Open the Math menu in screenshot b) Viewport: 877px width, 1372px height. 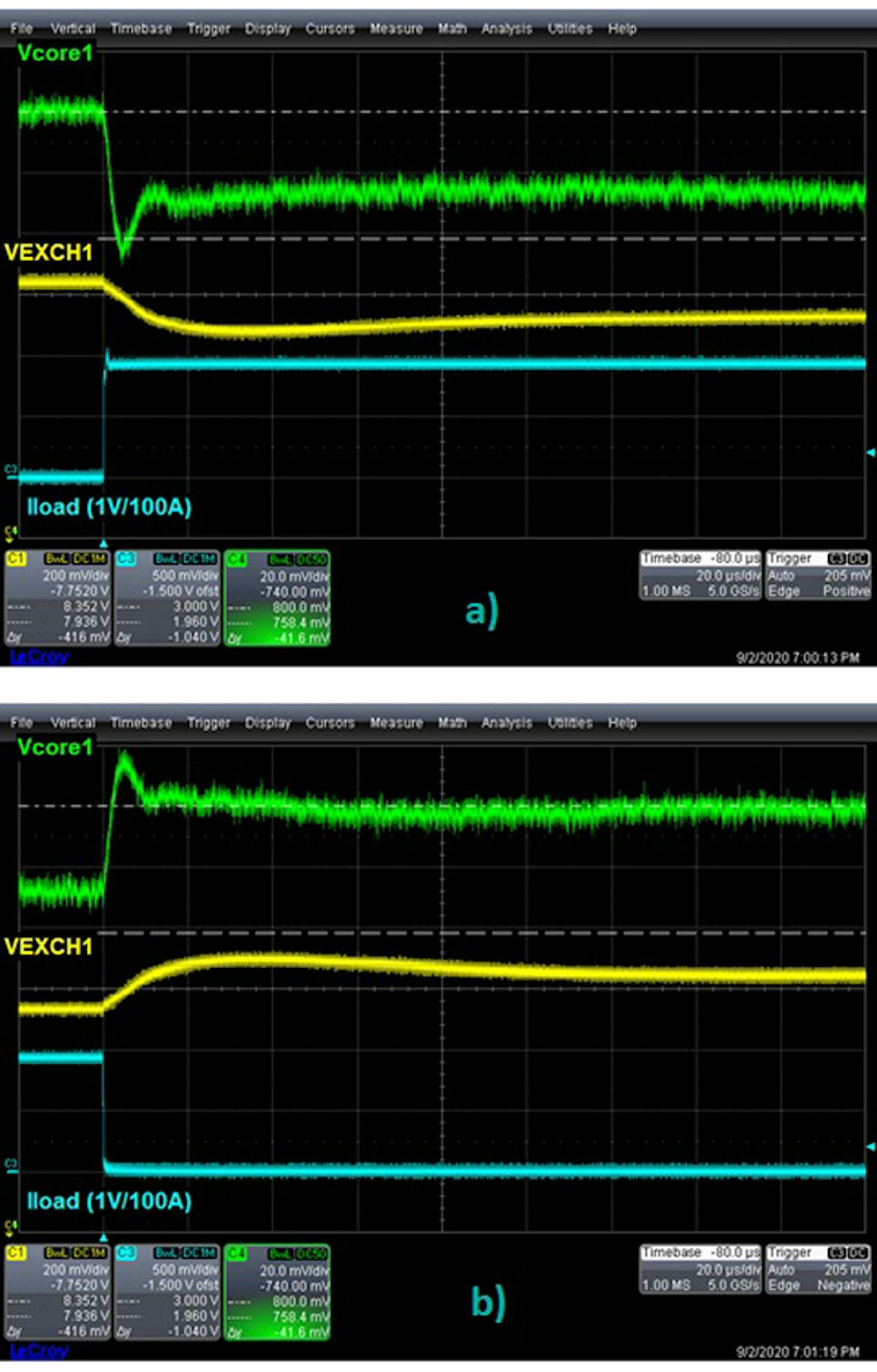452,723
